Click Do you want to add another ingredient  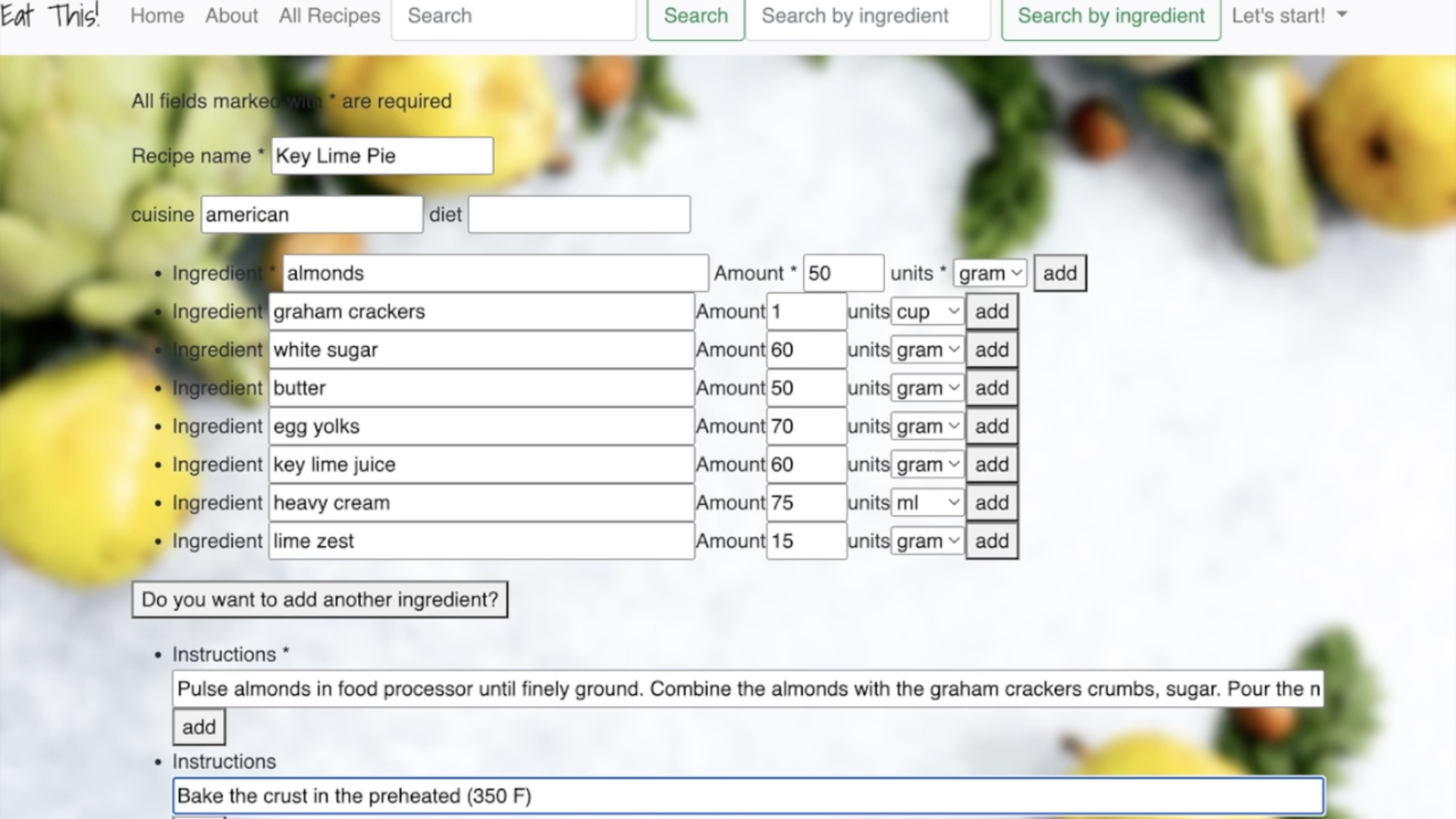[x=319, y=599]
